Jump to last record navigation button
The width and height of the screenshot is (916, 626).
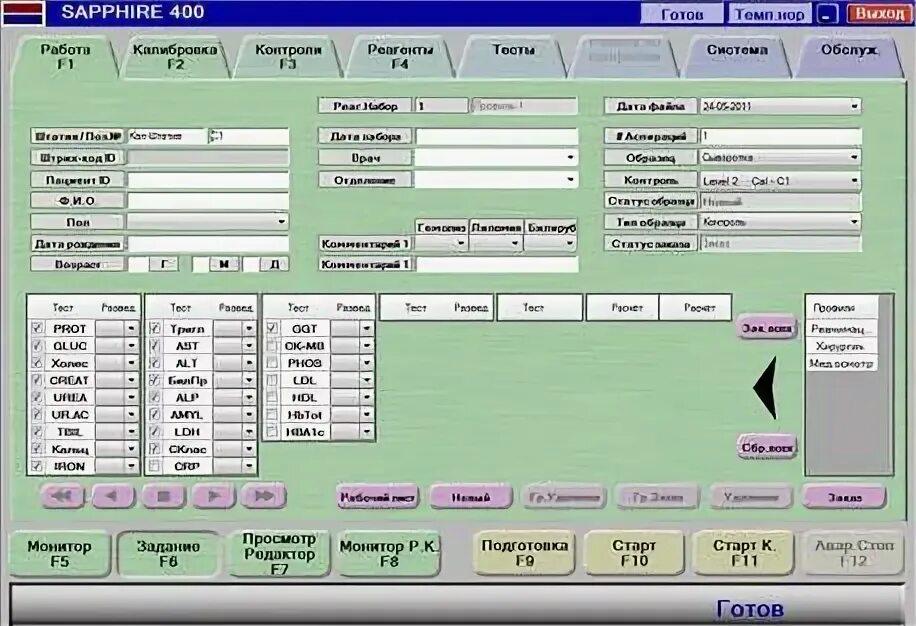coord(264,496)
